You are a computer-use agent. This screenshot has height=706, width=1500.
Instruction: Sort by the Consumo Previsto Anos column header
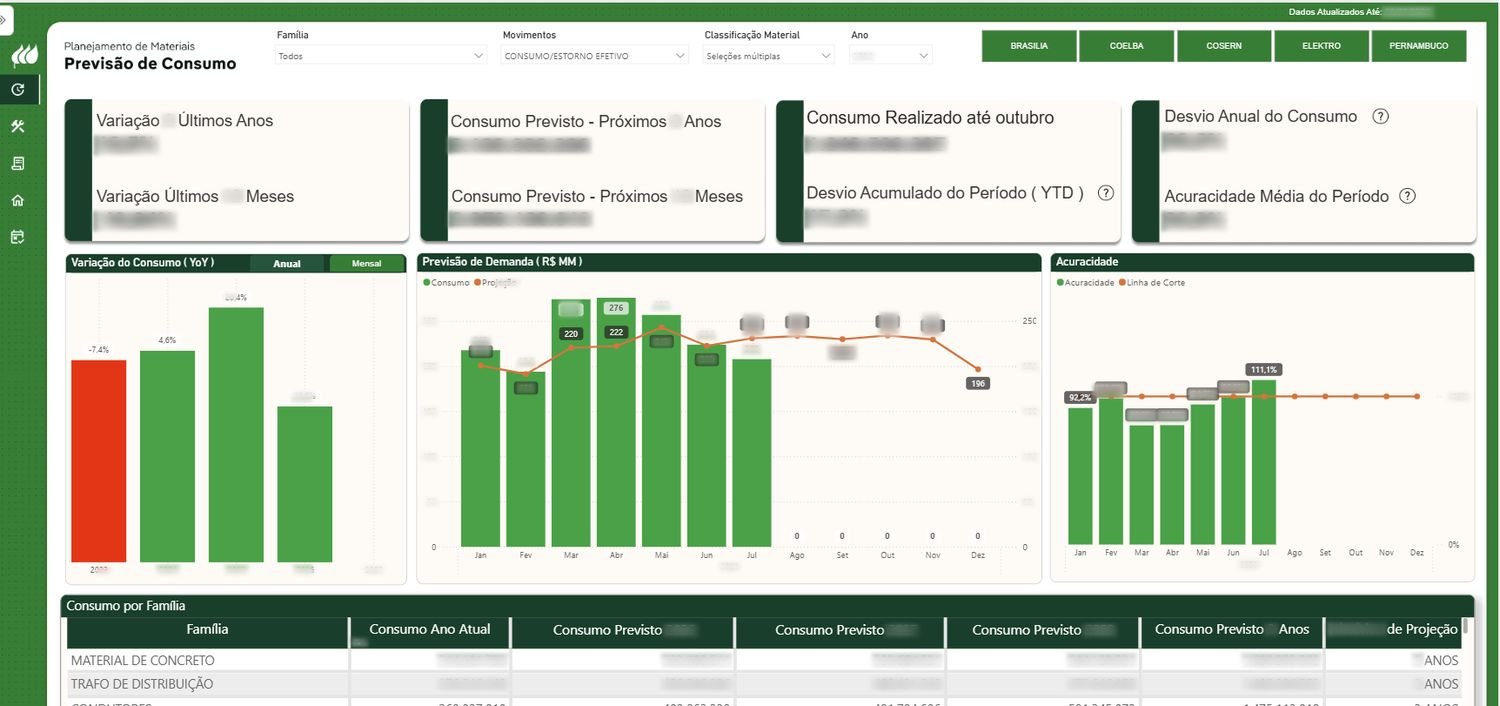1232,630
